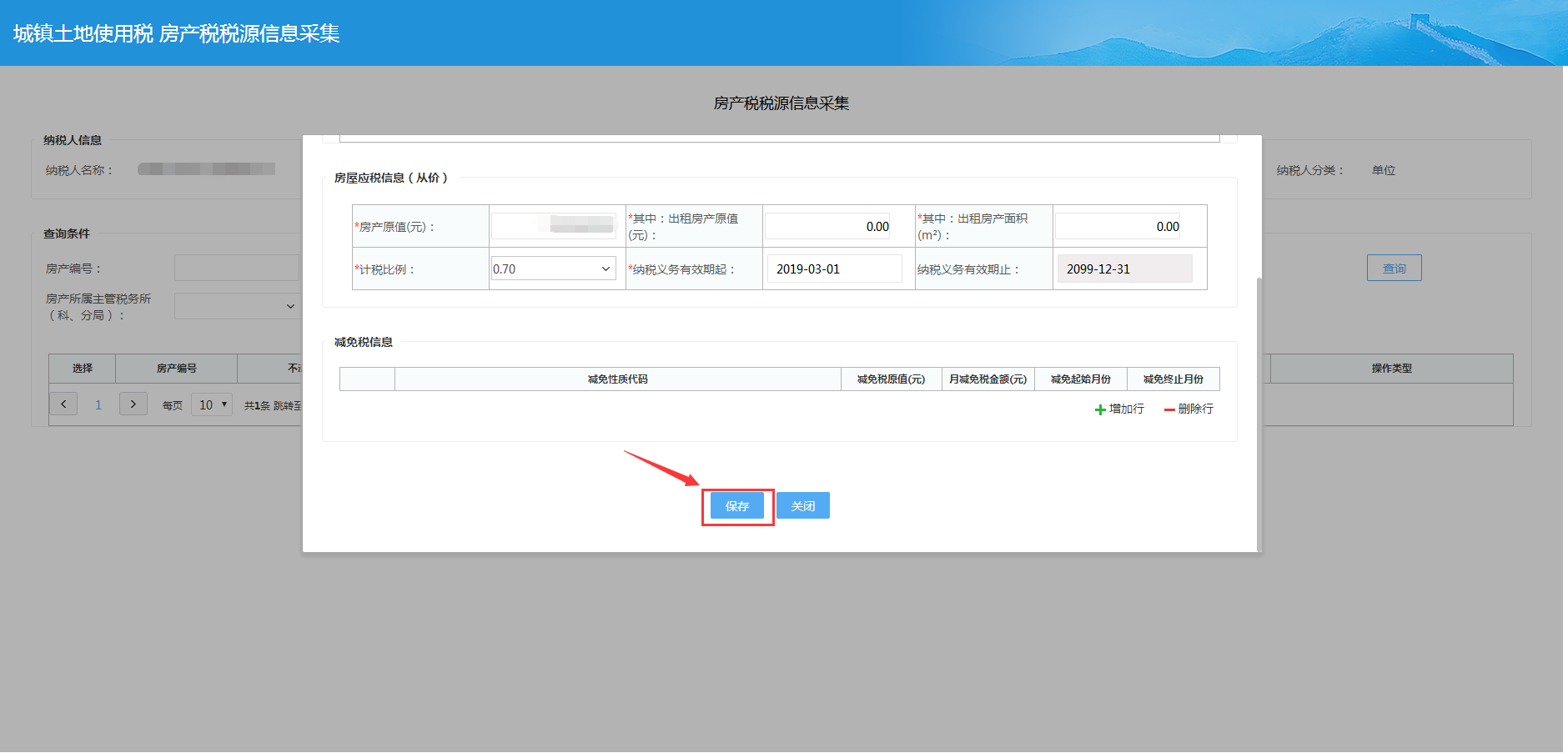Click the 纳税义务有效期止 field showing 2099-12-31
This screenshot has width=1568, height=753.
pos(1124,268)
